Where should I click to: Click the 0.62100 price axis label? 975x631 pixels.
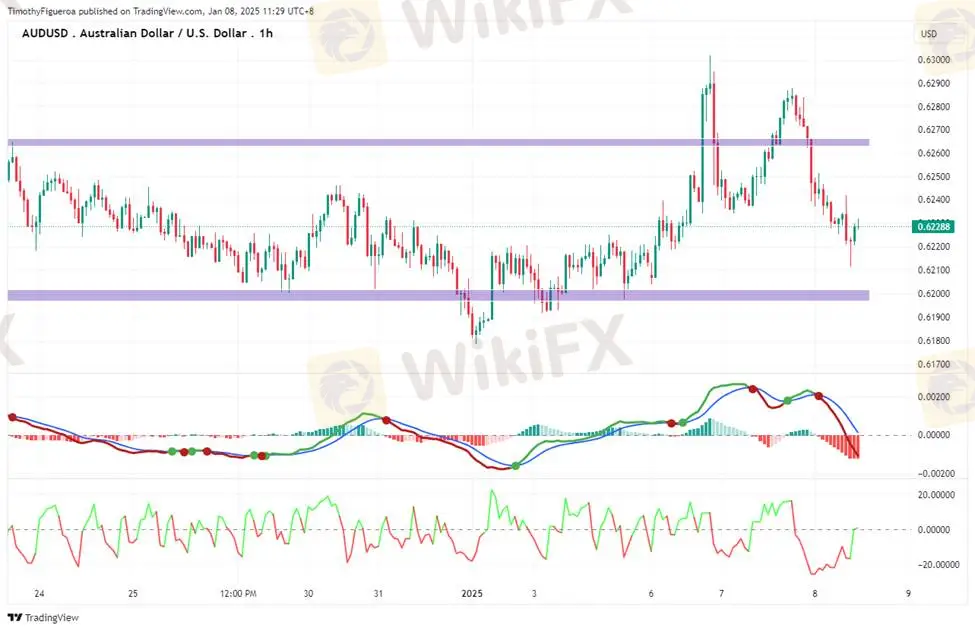coord(934,270)
